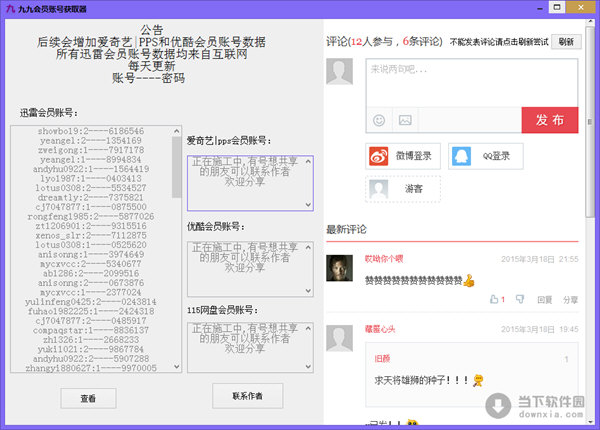Open gray avatar of the second commenter
This screenshot has height=430, width=600.
pos(339,338)
